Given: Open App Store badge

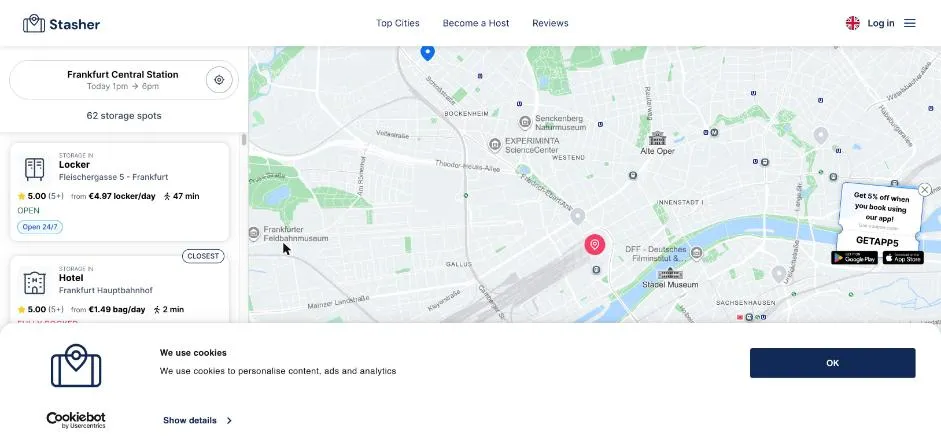Looking at the screenshot, I should [x=903, y=258].
